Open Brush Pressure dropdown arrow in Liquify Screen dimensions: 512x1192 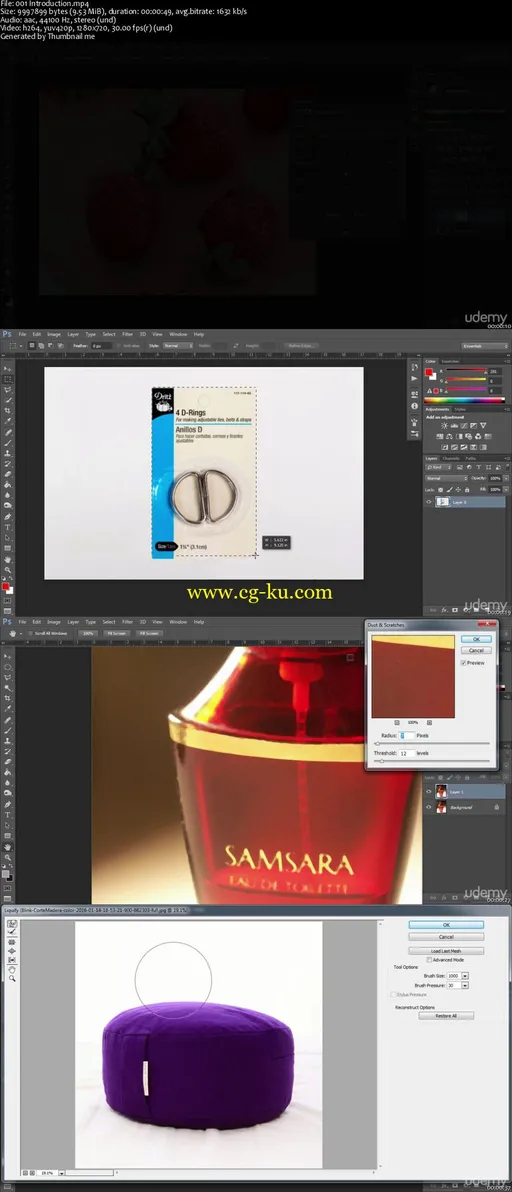[x=465, y=985]
